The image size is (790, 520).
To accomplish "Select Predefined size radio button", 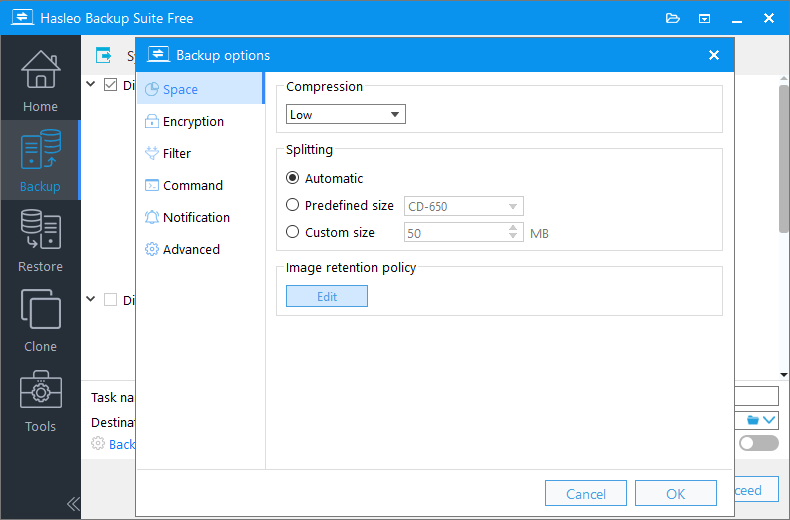I will tap(293, 205).
